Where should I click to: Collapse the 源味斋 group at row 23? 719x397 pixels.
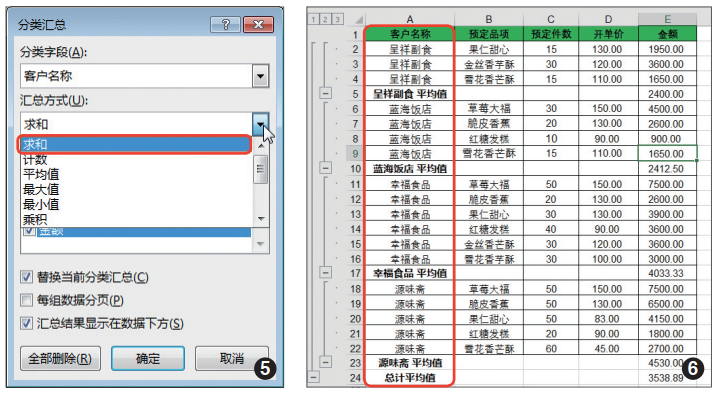(x=325, y=362)
